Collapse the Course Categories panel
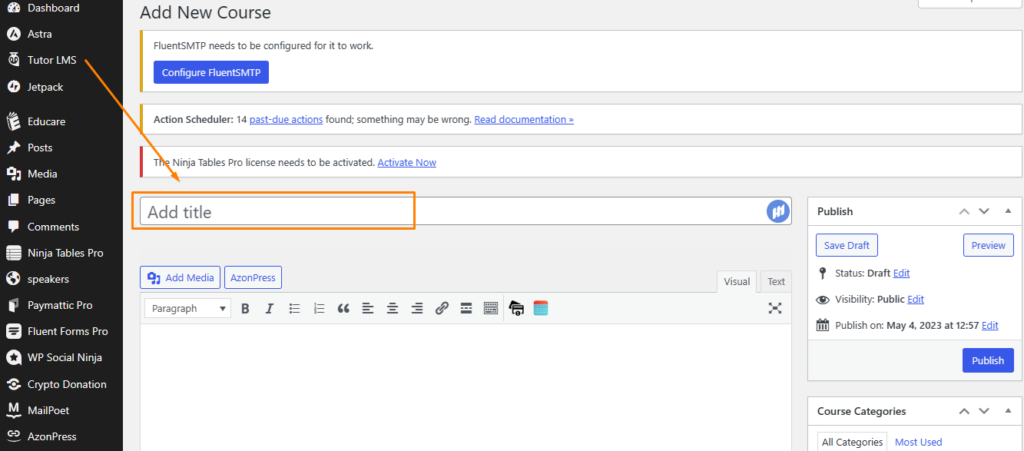 coord(1008,412)
